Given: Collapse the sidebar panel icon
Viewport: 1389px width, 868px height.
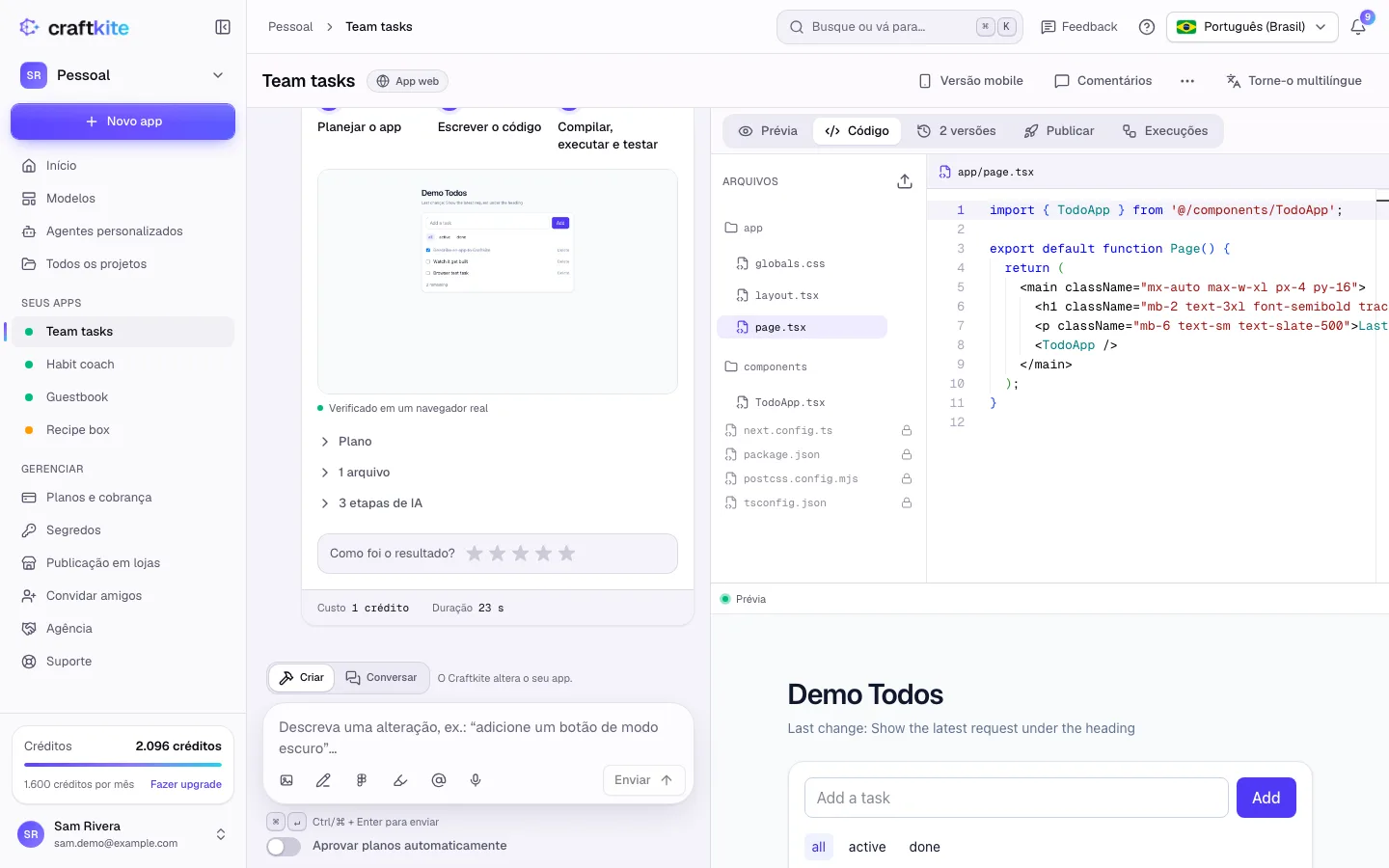Looking at the screenshot, I should (x=223, y=27).
